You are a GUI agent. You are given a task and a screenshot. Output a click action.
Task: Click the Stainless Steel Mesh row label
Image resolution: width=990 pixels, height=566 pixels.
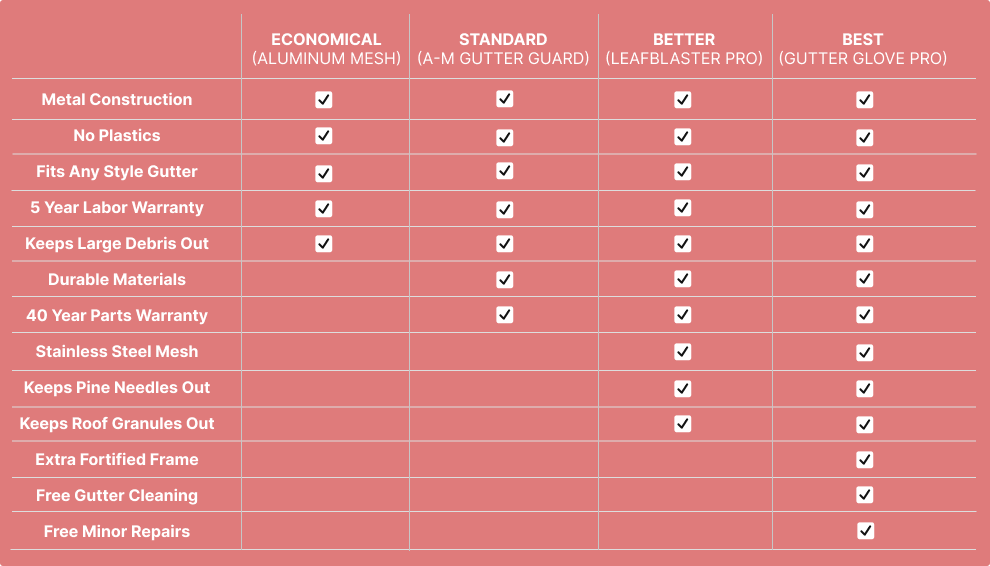(x=117, y=352)
